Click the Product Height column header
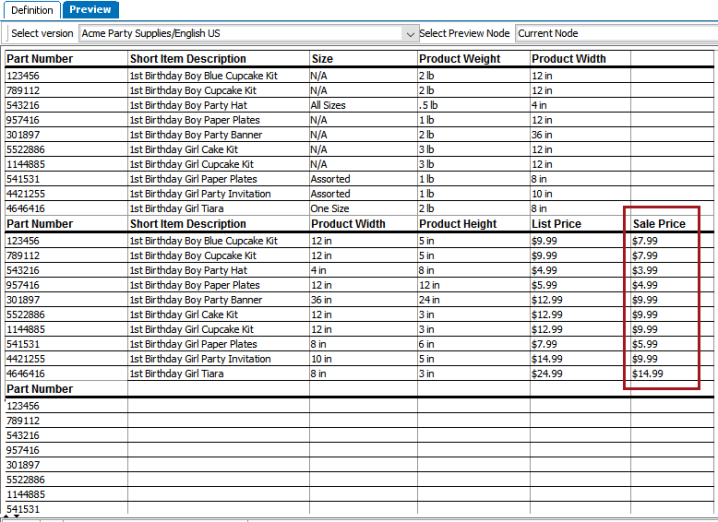 [458, 224]
